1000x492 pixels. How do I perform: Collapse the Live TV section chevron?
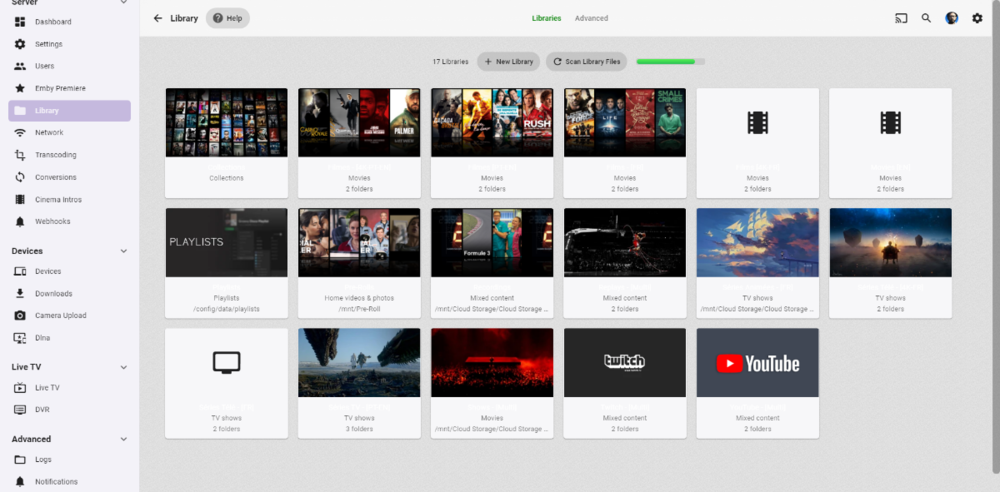(x=124, y=368)
